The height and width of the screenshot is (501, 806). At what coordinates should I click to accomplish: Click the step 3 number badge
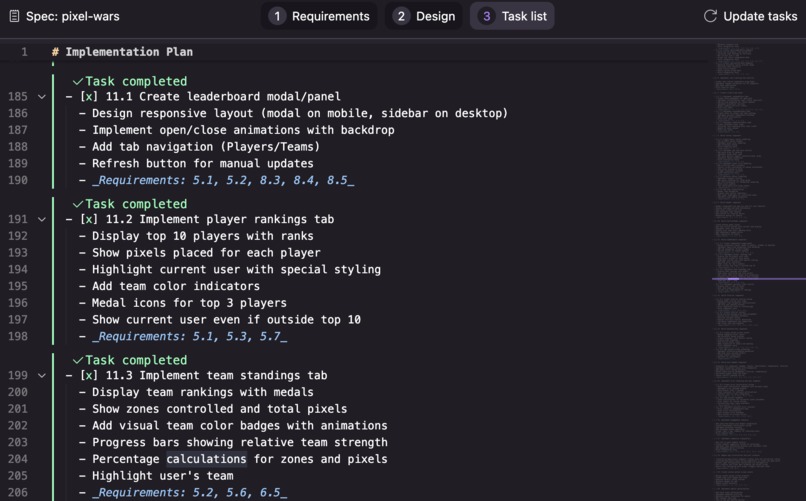tap(486, 16)
